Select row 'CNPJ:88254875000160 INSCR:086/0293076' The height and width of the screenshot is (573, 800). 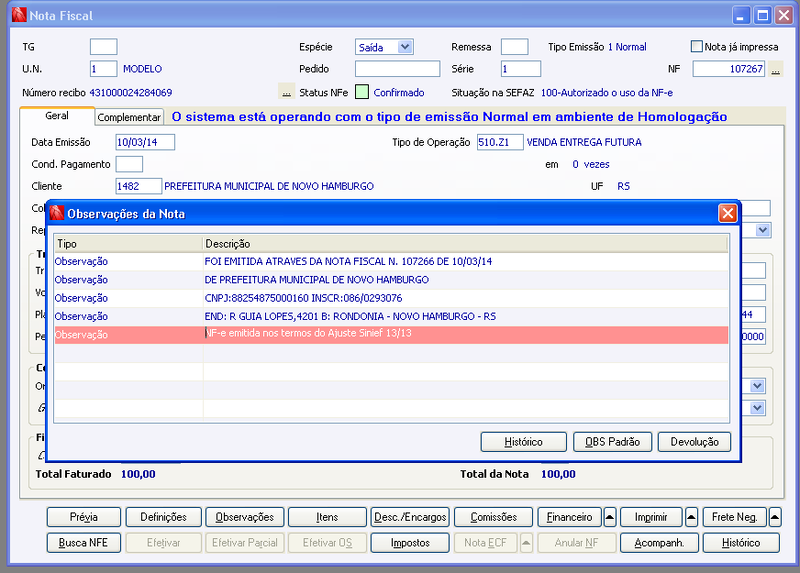click(x=391, y=298)
